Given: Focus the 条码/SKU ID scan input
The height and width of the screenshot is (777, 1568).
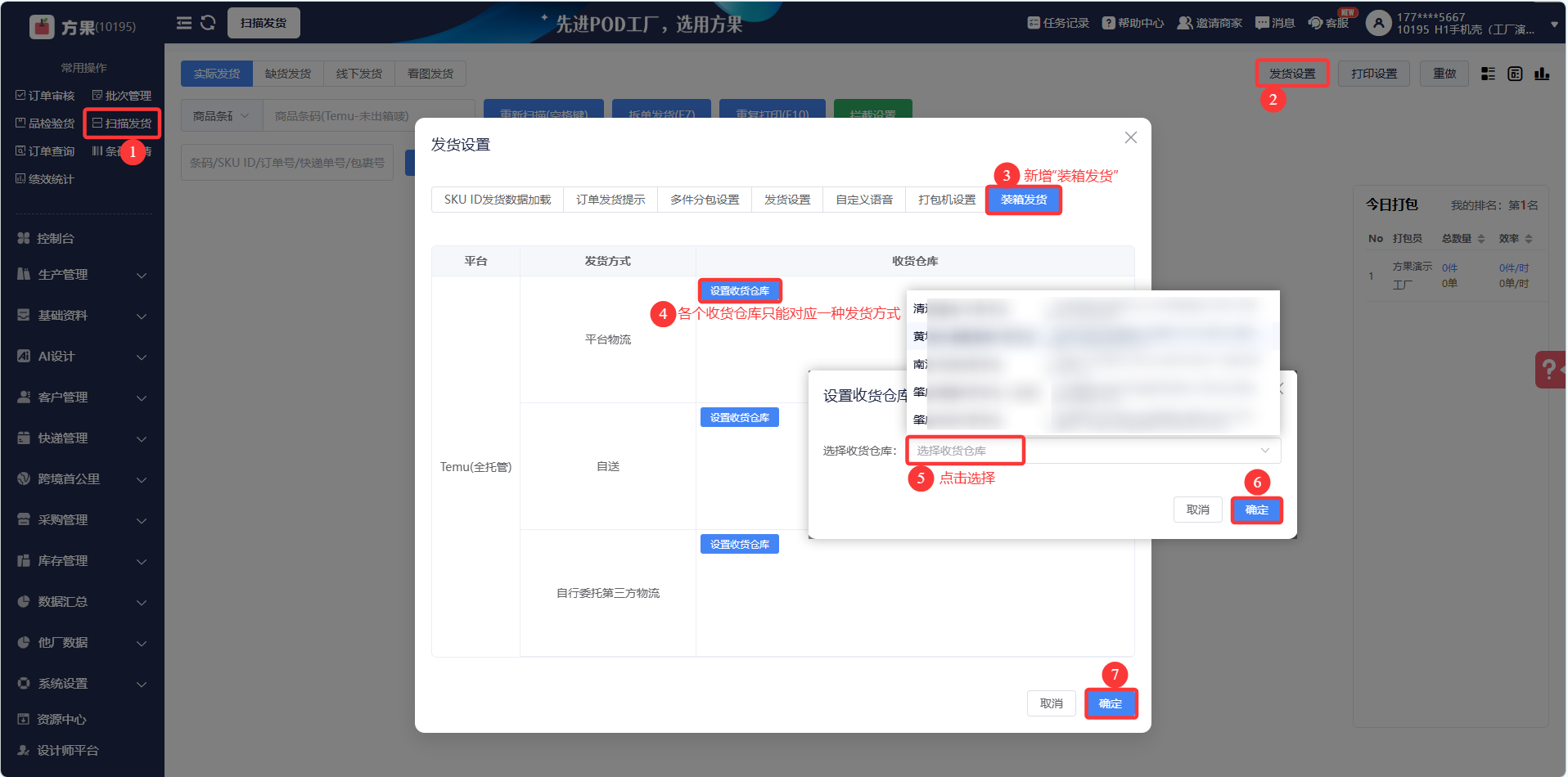Looking at the screenshot, I should point(287,163).
